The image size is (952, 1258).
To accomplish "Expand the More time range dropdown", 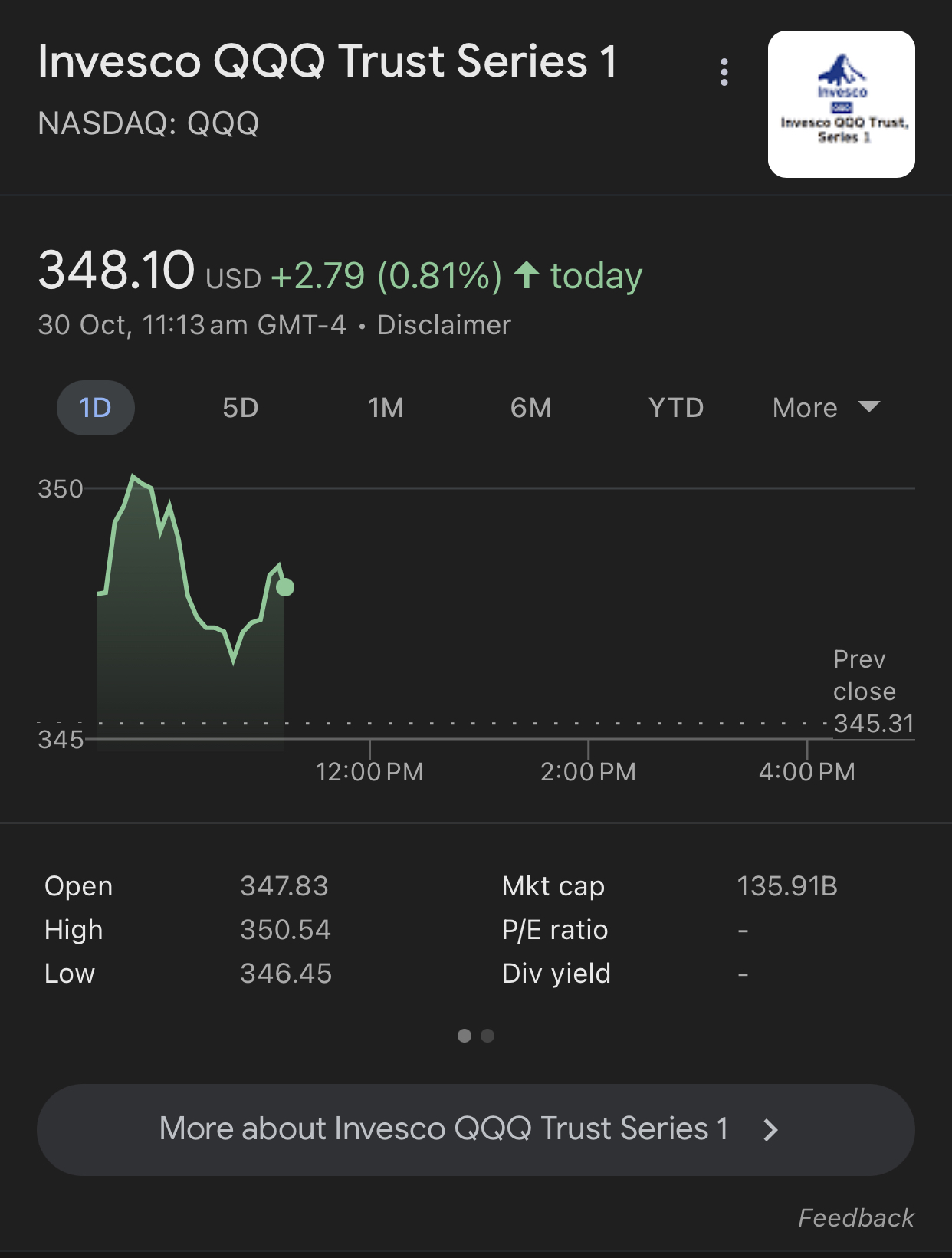I will (x=826, y=408).
